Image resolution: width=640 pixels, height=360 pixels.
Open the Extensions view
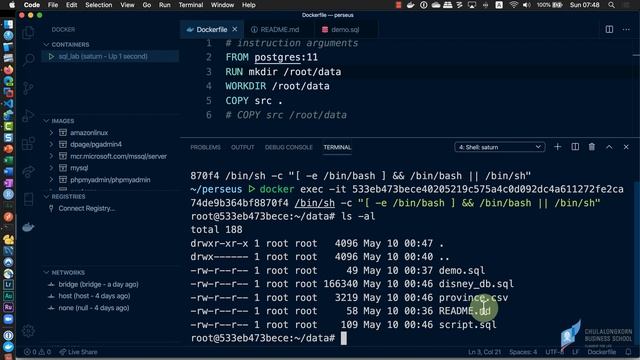pyautogui.click(x=28, y=143)
